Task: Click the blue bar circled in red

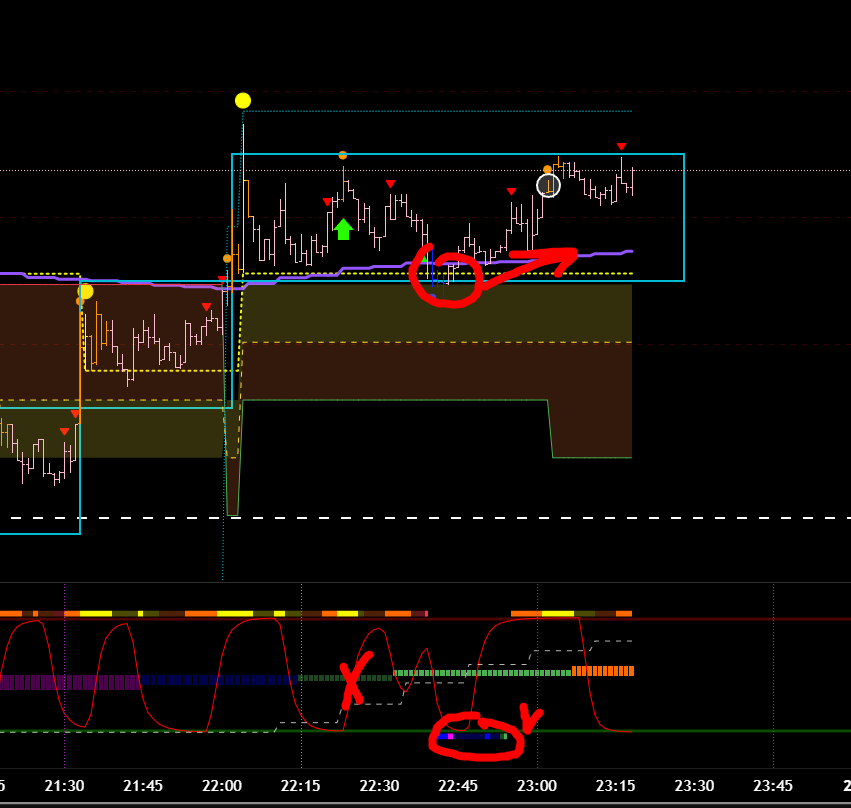Action: (472, 736)
